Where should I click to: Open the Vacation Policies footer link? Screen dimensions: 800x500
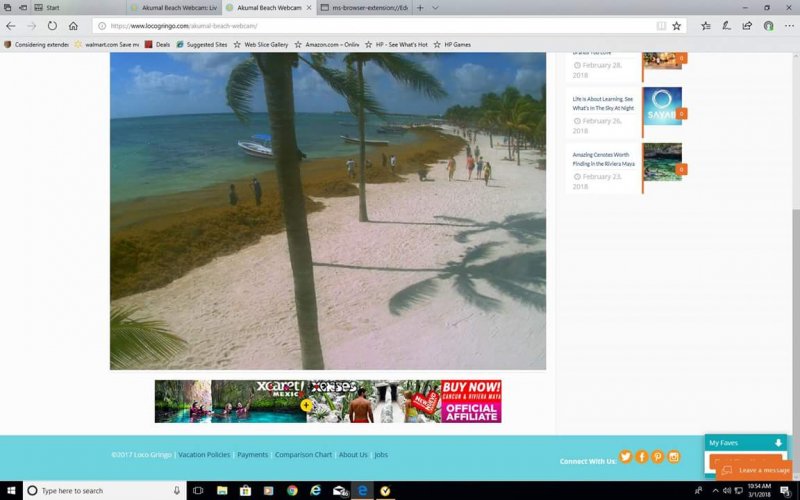click(x=203, y=455)
